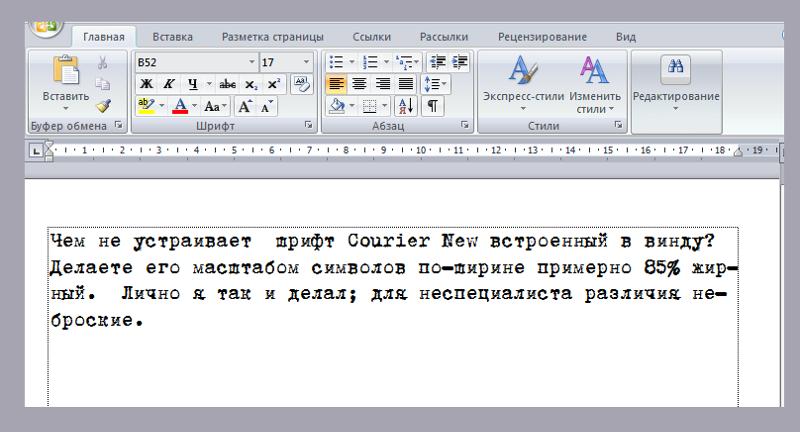Screen dimensions: 800x432
Task: Open the Разметка страницы tab
Action: click(x=272, y=37)
